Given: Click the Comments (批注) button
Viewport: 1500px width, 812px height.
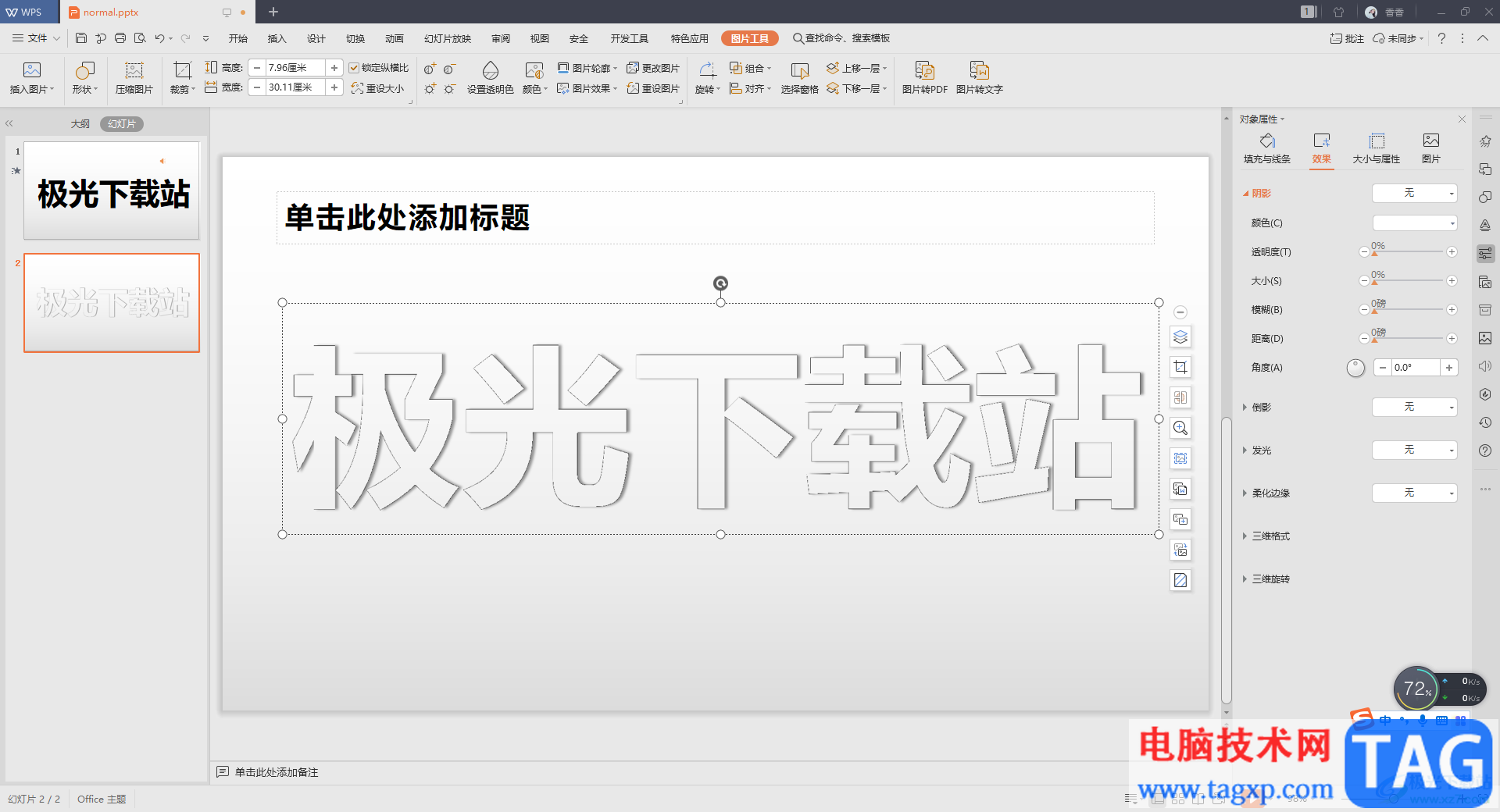Looking at the screenshot, I should click(x=1347, y=38).
